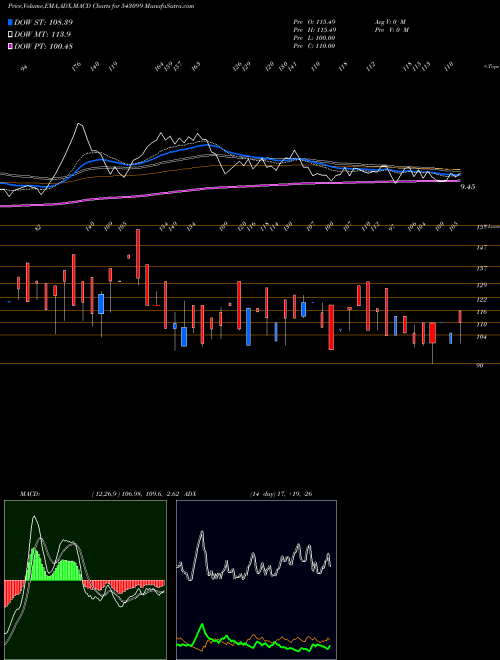Click the magenta DOW PT legend swatch
Viewport: 500px width, 660px height.
pyautogui.click(x=11, y=46)
